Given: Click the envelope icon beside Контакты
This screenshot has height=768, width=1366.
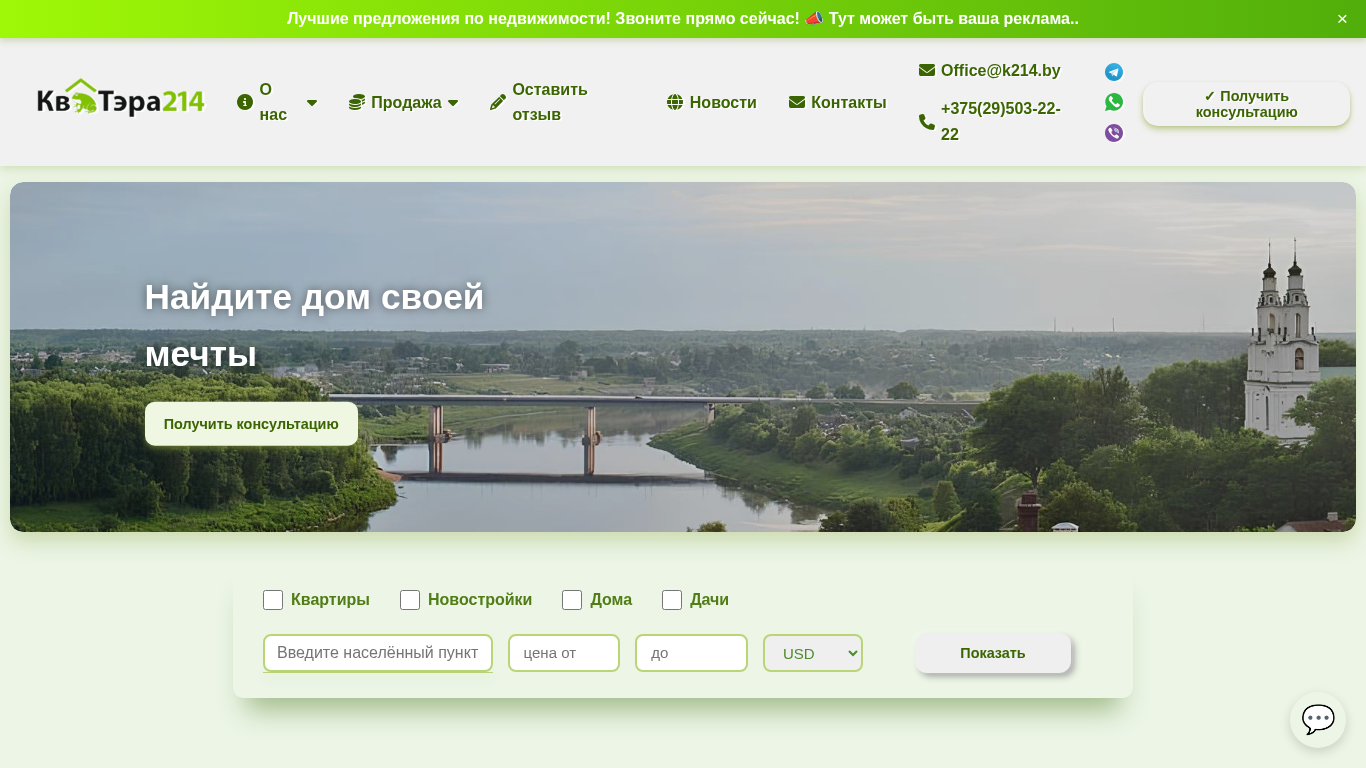Looking at the screenshot, I should point(797,102).
